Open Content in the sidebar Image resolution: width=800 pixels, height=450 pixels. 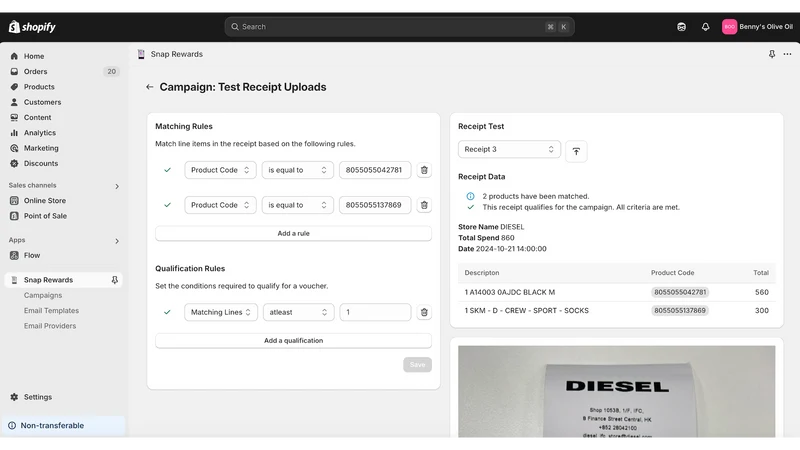(37, 117)
